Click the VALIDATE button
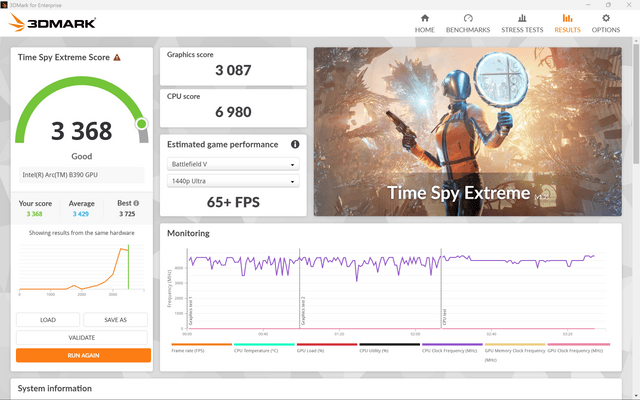Viewport: 640px width, 400px height. coord(82,338)
